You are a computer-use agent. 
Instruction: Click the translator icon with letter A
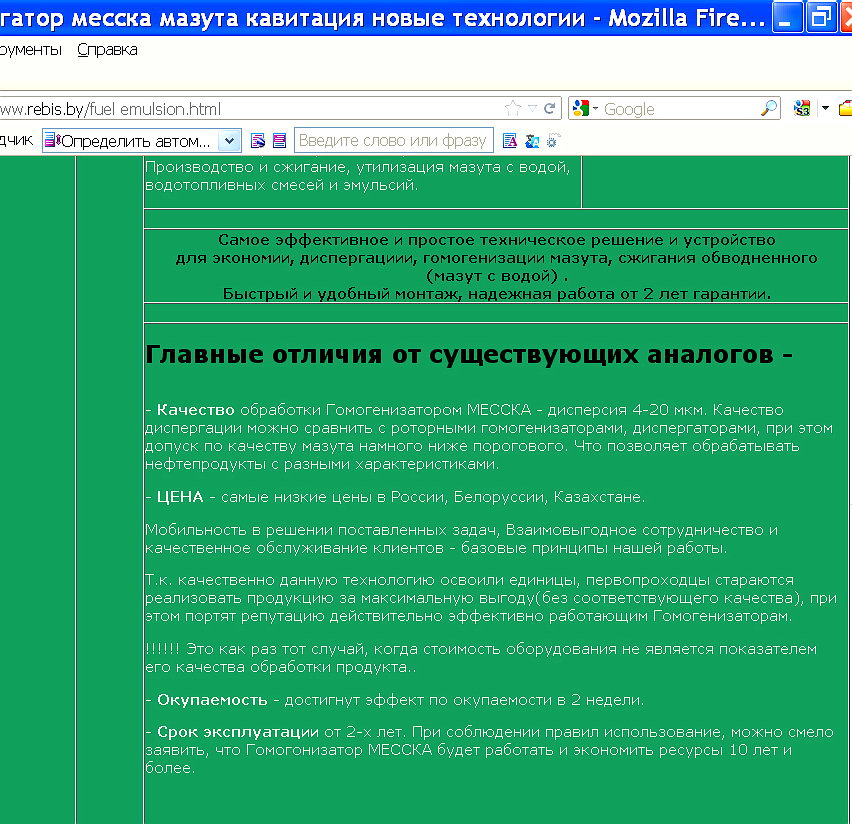click(x=510, y=141)
